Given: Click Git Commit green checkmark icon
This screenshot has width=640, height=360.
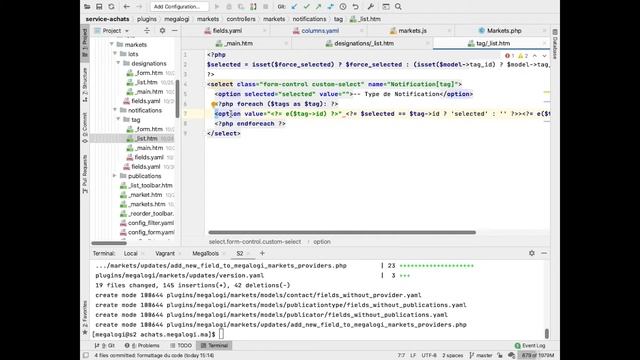Looking at the screenshot, I should click(x=307, y=7).
